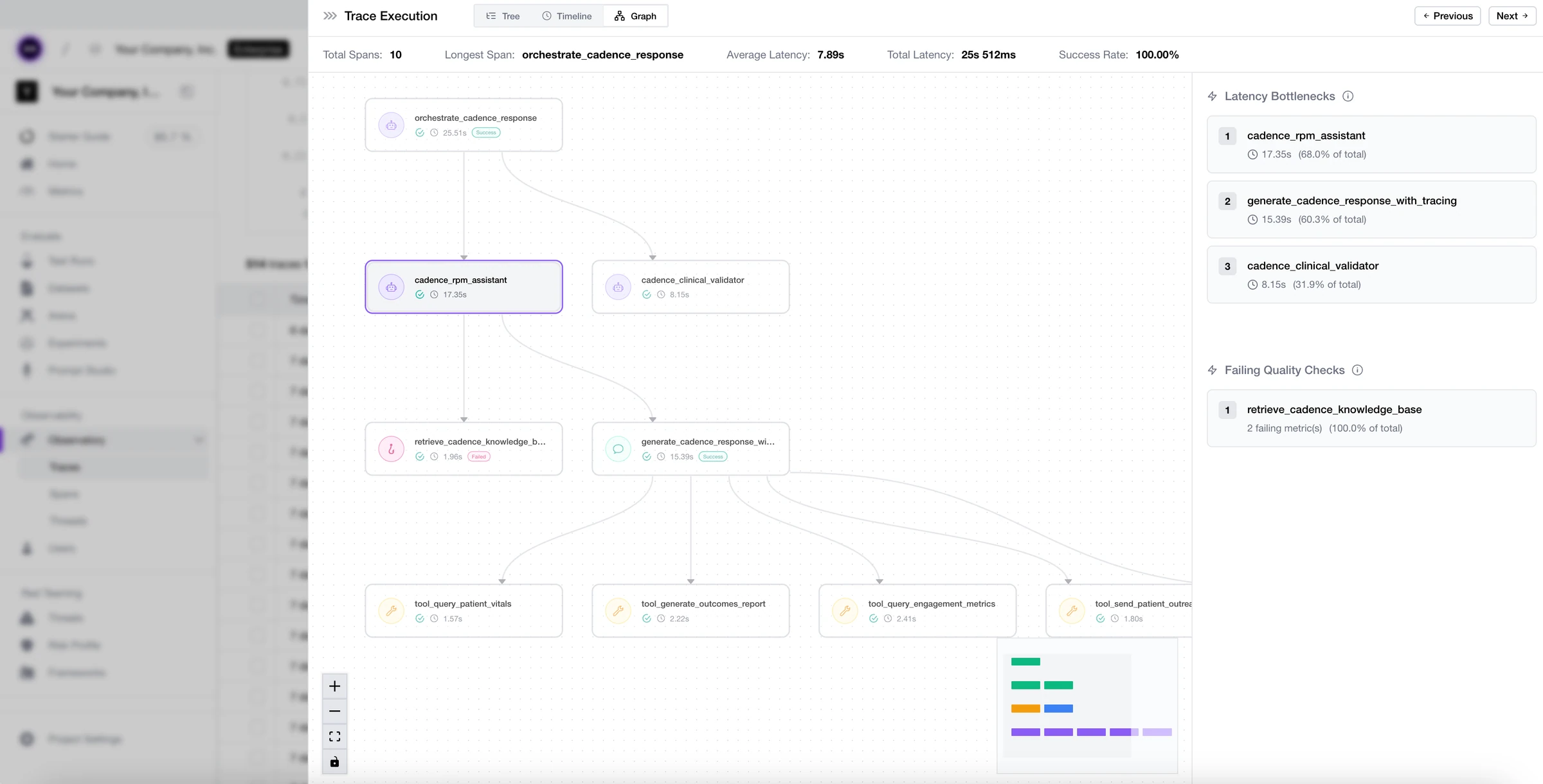The height and width of the screenshot is (784, 1543).
Task: Select the tool_send_patient_outreach node
Action: tap(1119, 610)
